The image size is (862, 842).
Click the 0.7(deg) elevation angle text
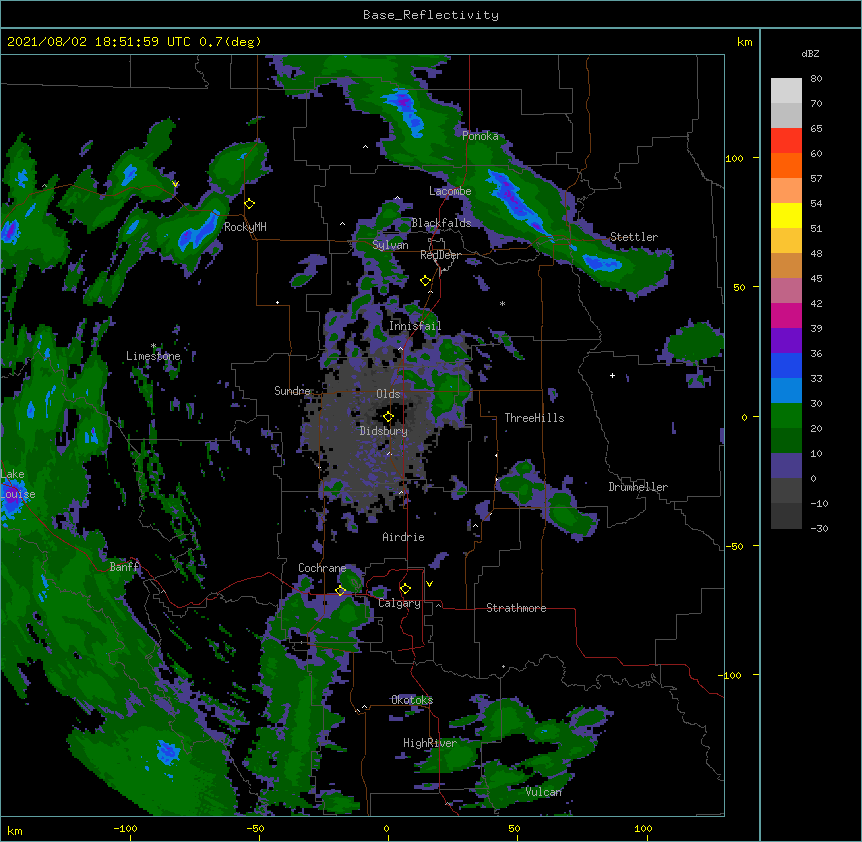point(230,42)
